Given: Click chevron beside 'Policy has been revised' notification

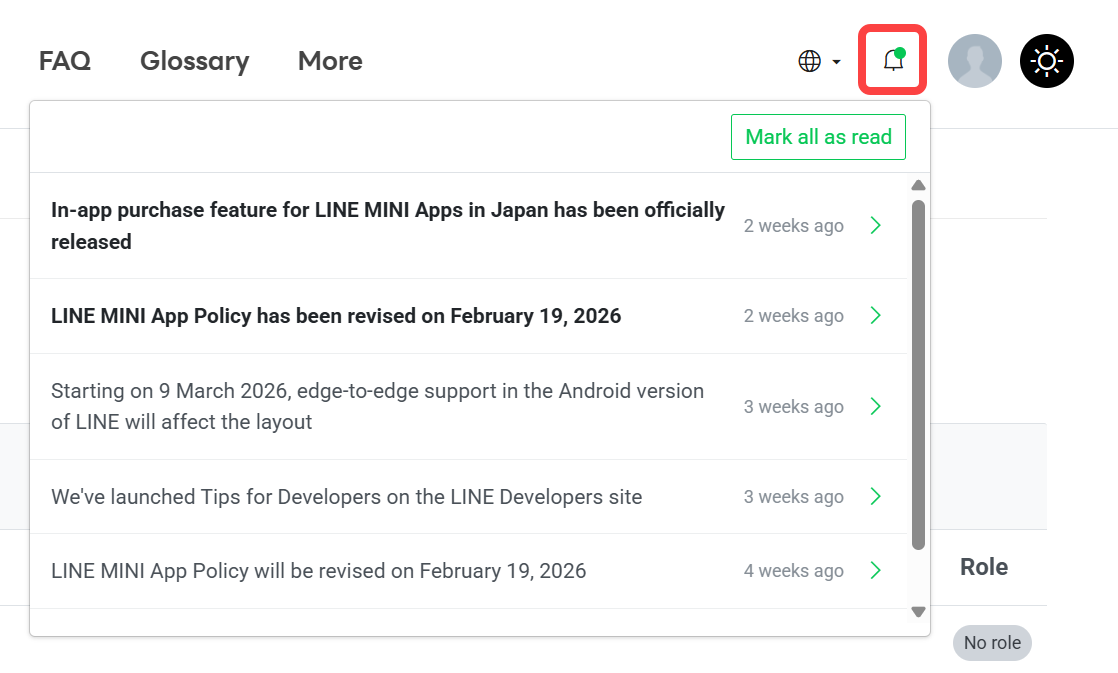Looking at the screenshot, I should tap(876, 316).
